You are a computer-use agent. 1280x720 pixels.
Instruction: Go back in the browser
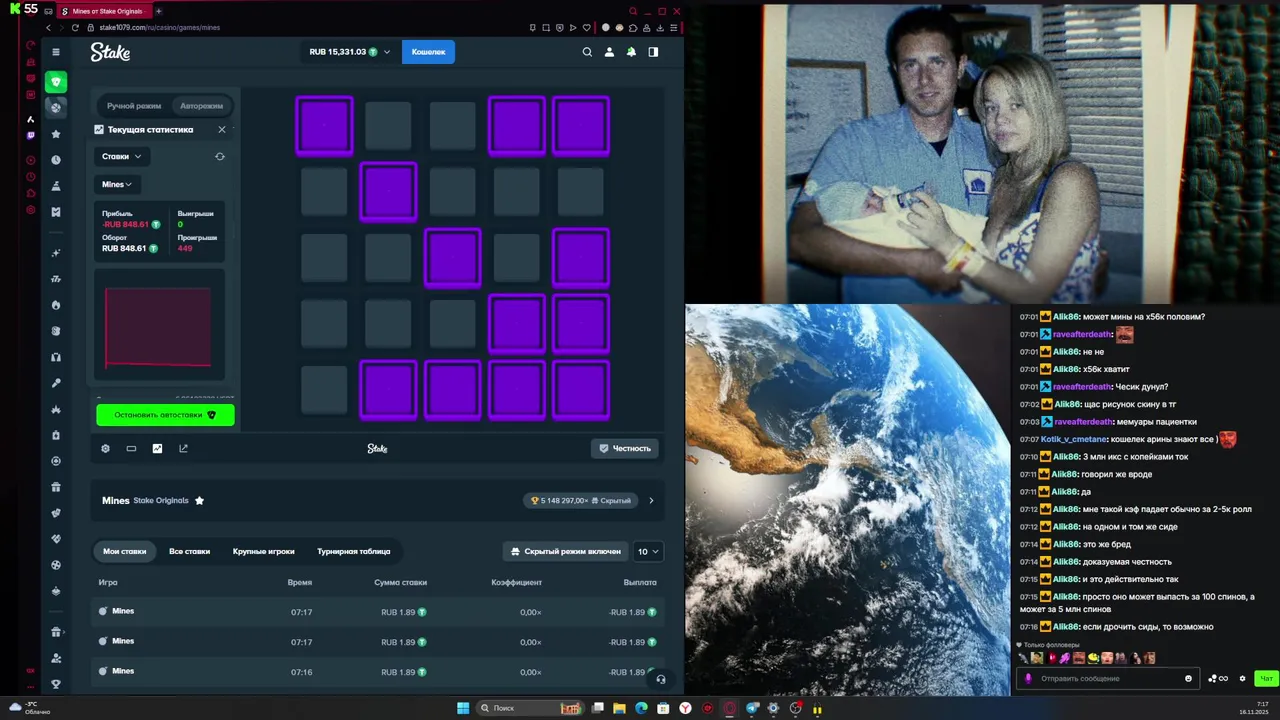[x=48, y=27]
